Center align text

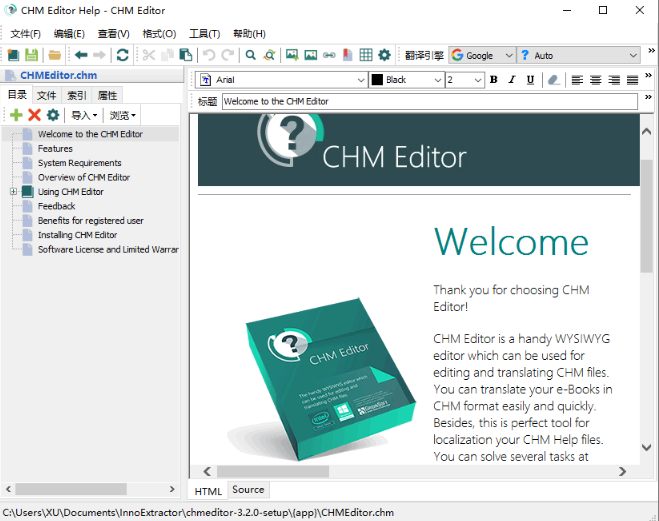596,79
